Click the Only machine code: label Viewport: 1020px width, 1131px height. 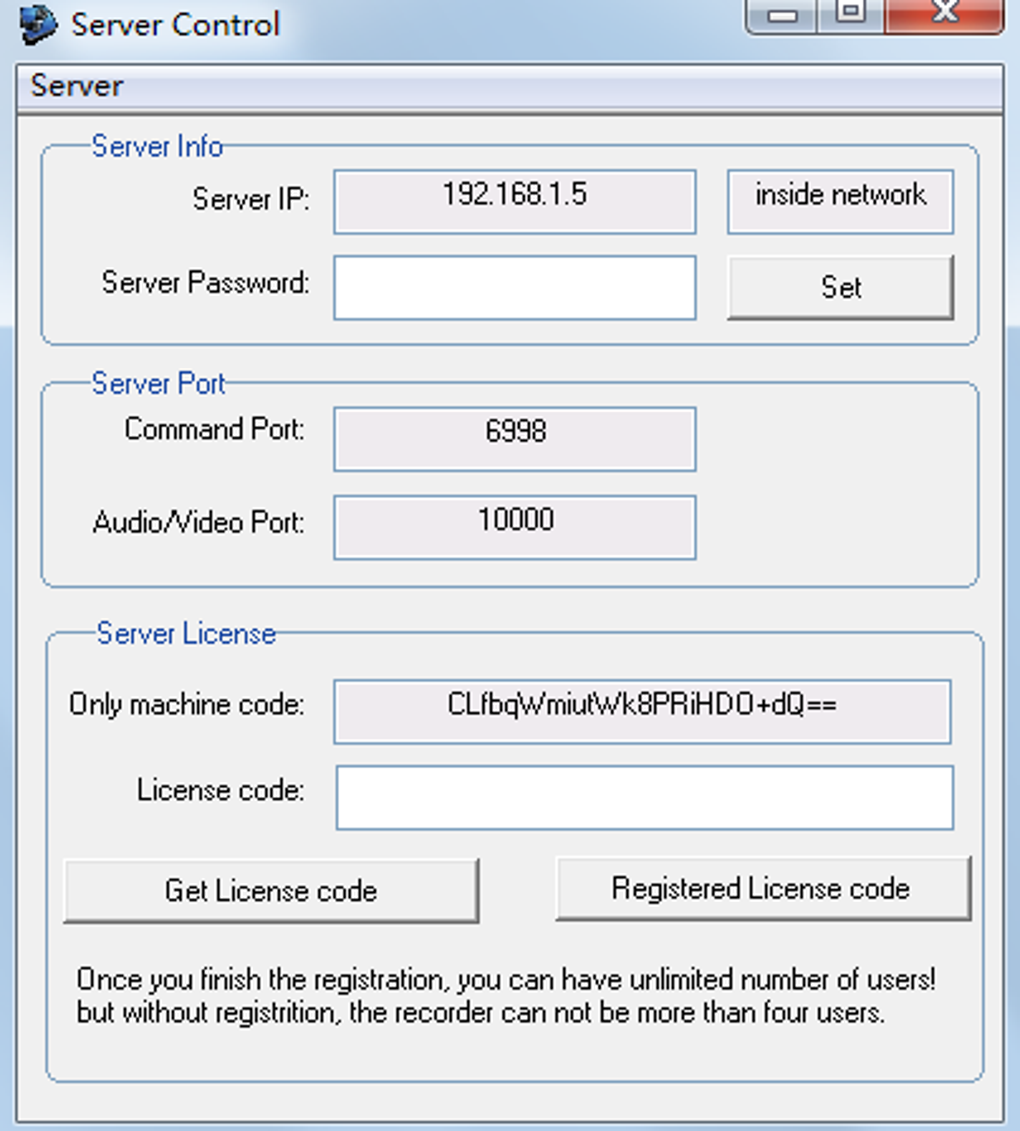[x=187, y=704]
